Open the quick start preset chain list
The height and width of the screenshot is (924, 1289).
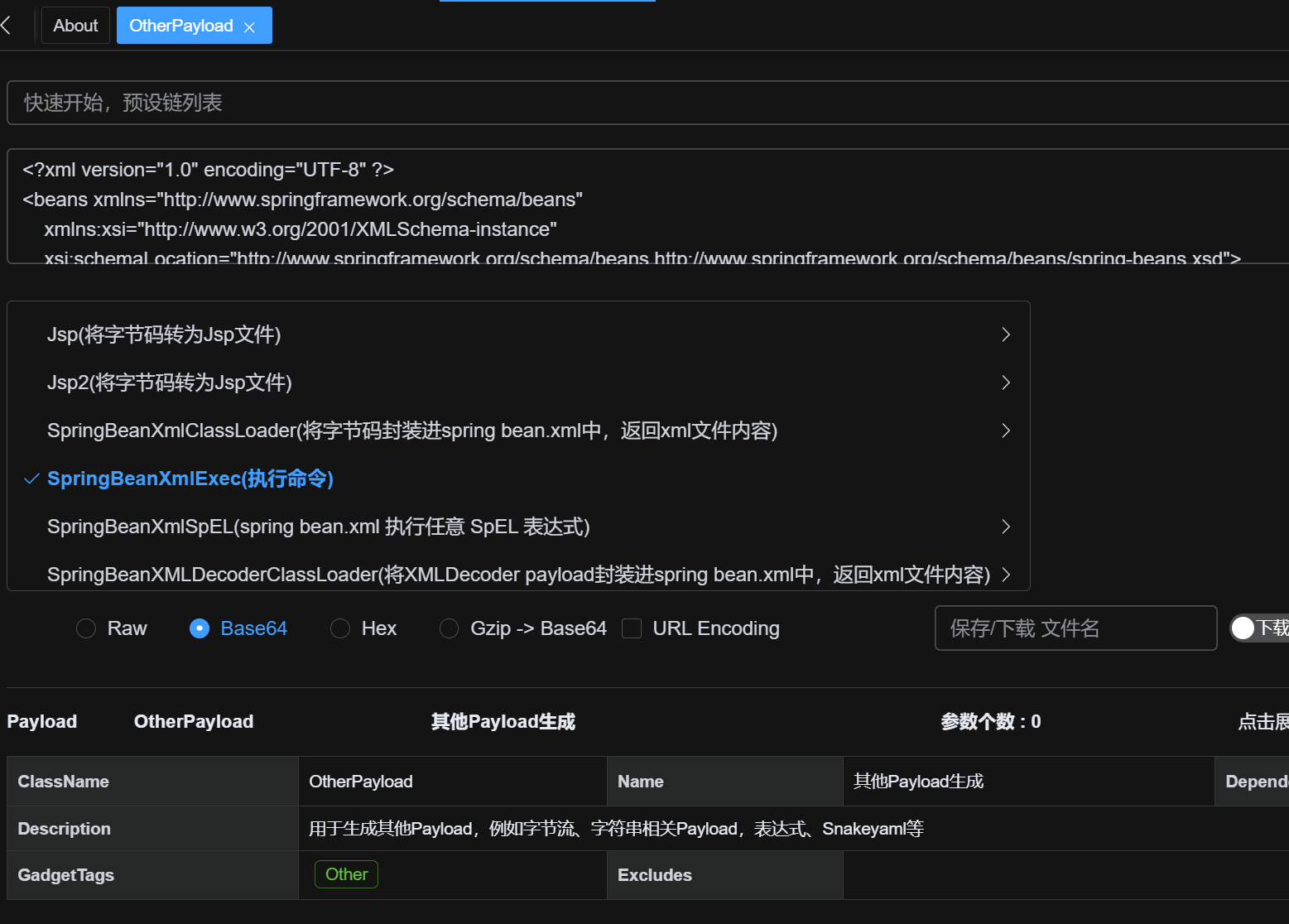[x=646, y=103]
